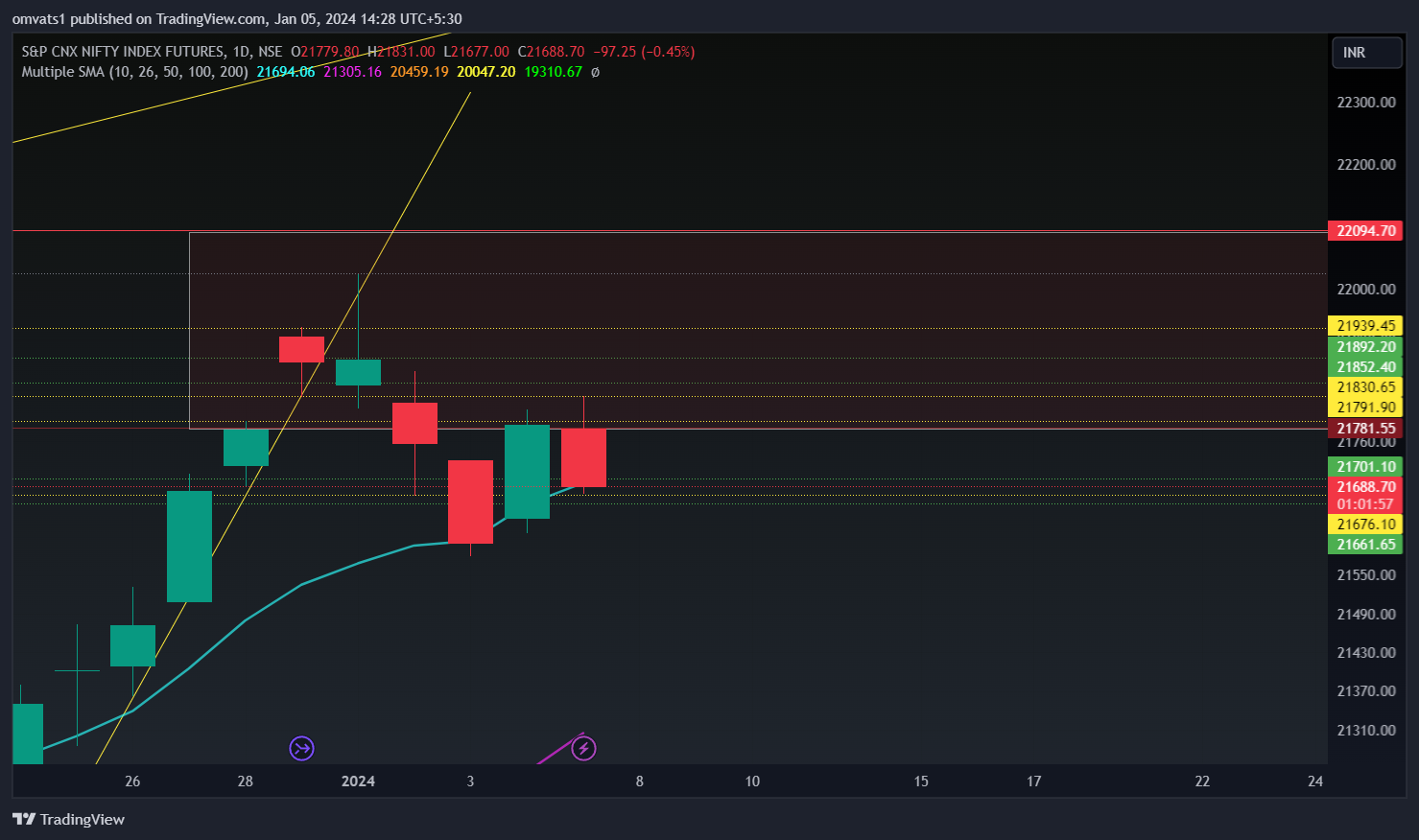
Task: Click the 2024 date label on time axis
Action: click(358, 782)
